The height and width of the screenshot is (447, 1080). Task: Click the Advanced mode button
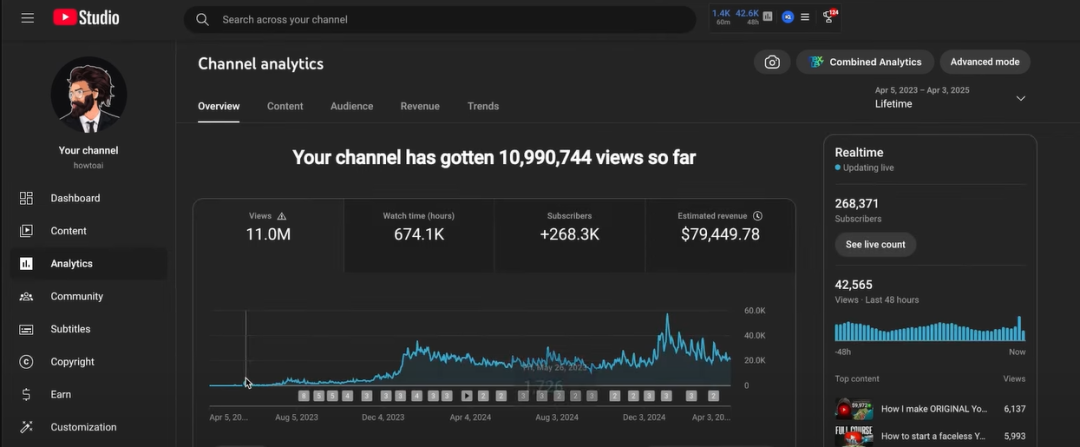[x=984, y=62]
